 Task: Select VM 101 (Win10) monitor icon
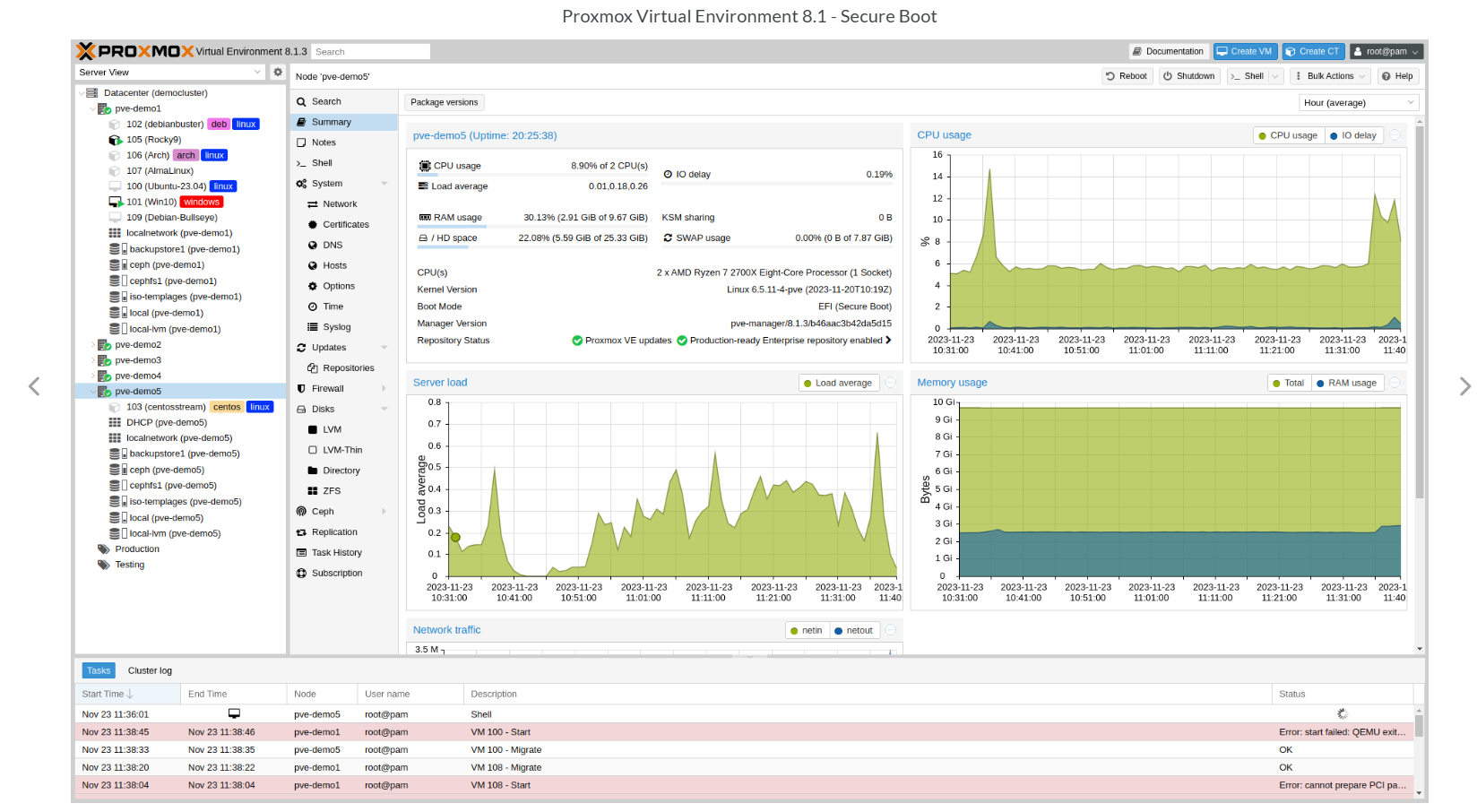115,203
